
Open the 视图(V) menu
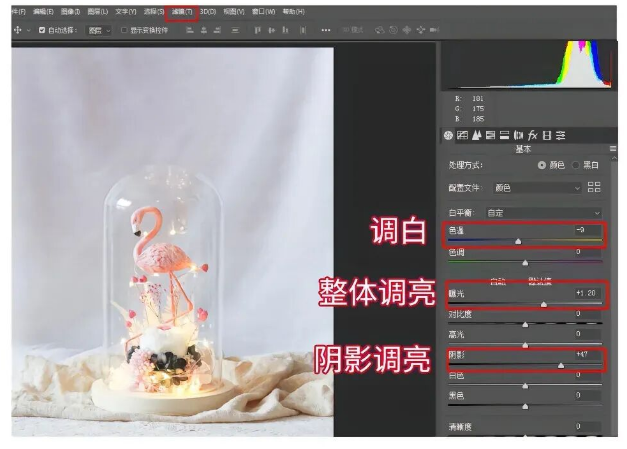click(x=234, y=12)
